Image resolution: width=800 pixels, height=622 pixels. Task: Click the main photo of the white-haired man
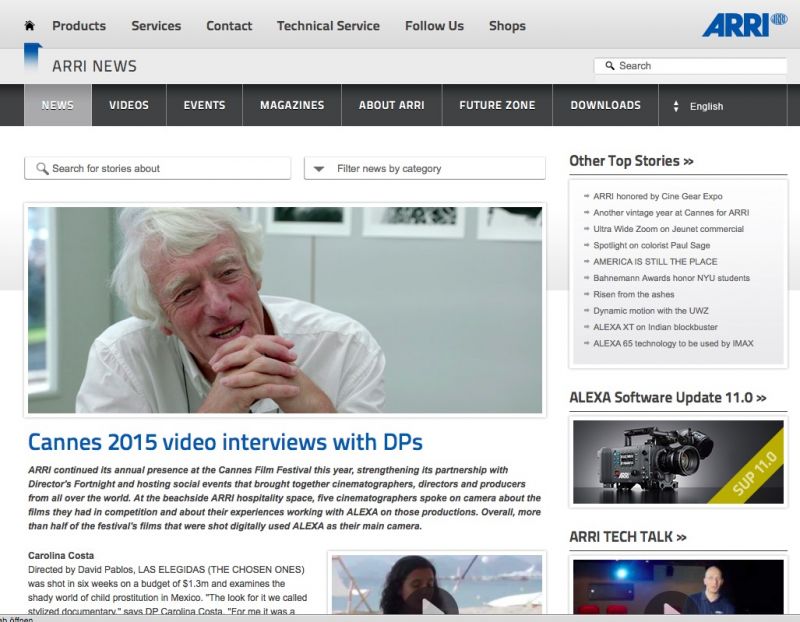pyautogui.click(x=285, y=310)
